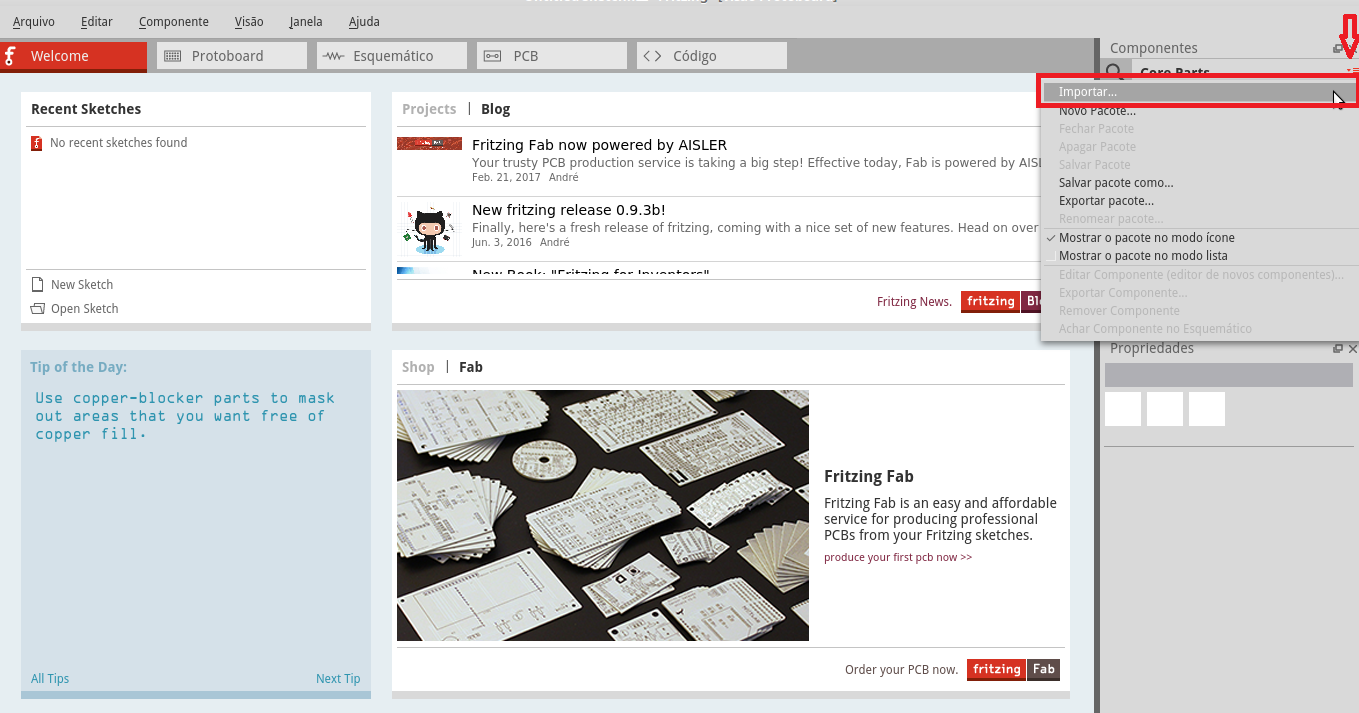Switch to the Esquemático view tab
Image resolution: width=1359 pixels, height=713 pixels.
click(x=392, y=56)
